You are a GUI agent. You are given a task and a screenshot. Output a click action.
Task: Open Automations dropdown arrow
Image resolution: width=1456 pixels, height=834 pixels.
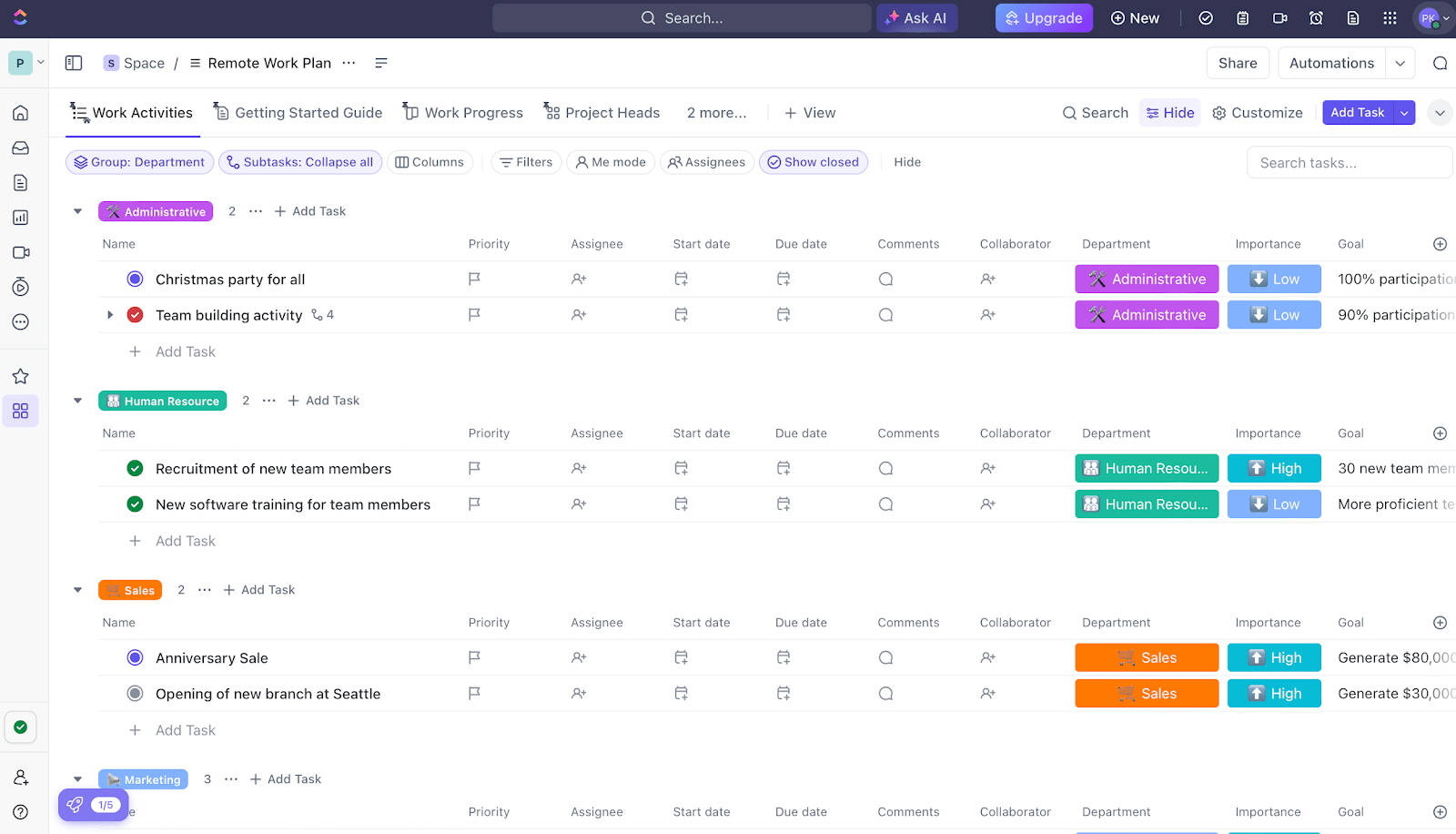[1400, 63]
